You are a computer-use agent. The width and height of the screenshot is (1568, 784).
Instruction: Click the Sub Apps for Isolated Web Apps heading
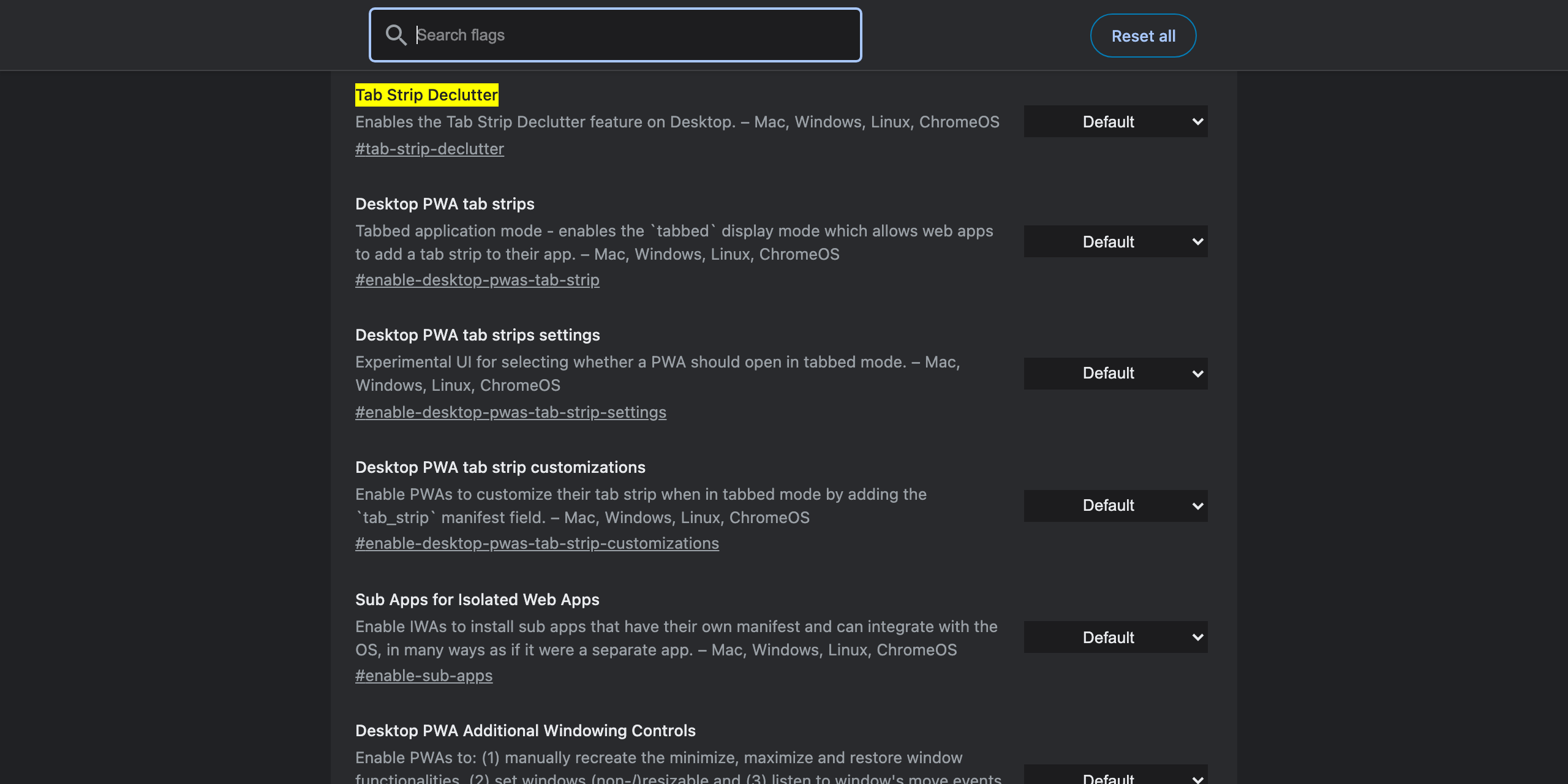point(477,600)
